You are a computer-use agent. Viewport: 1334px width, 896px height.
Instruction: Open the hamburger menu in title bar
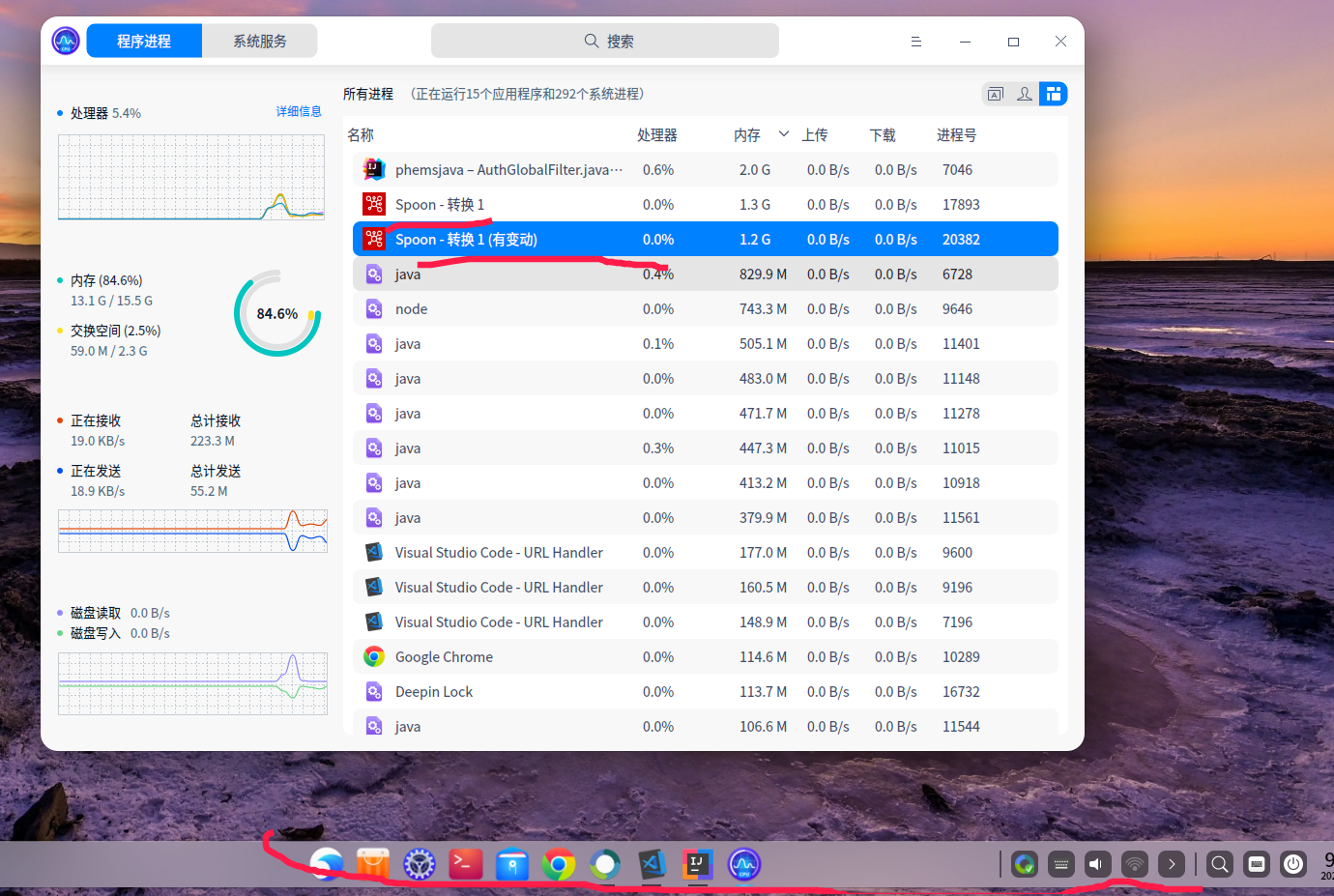[915, 41]
